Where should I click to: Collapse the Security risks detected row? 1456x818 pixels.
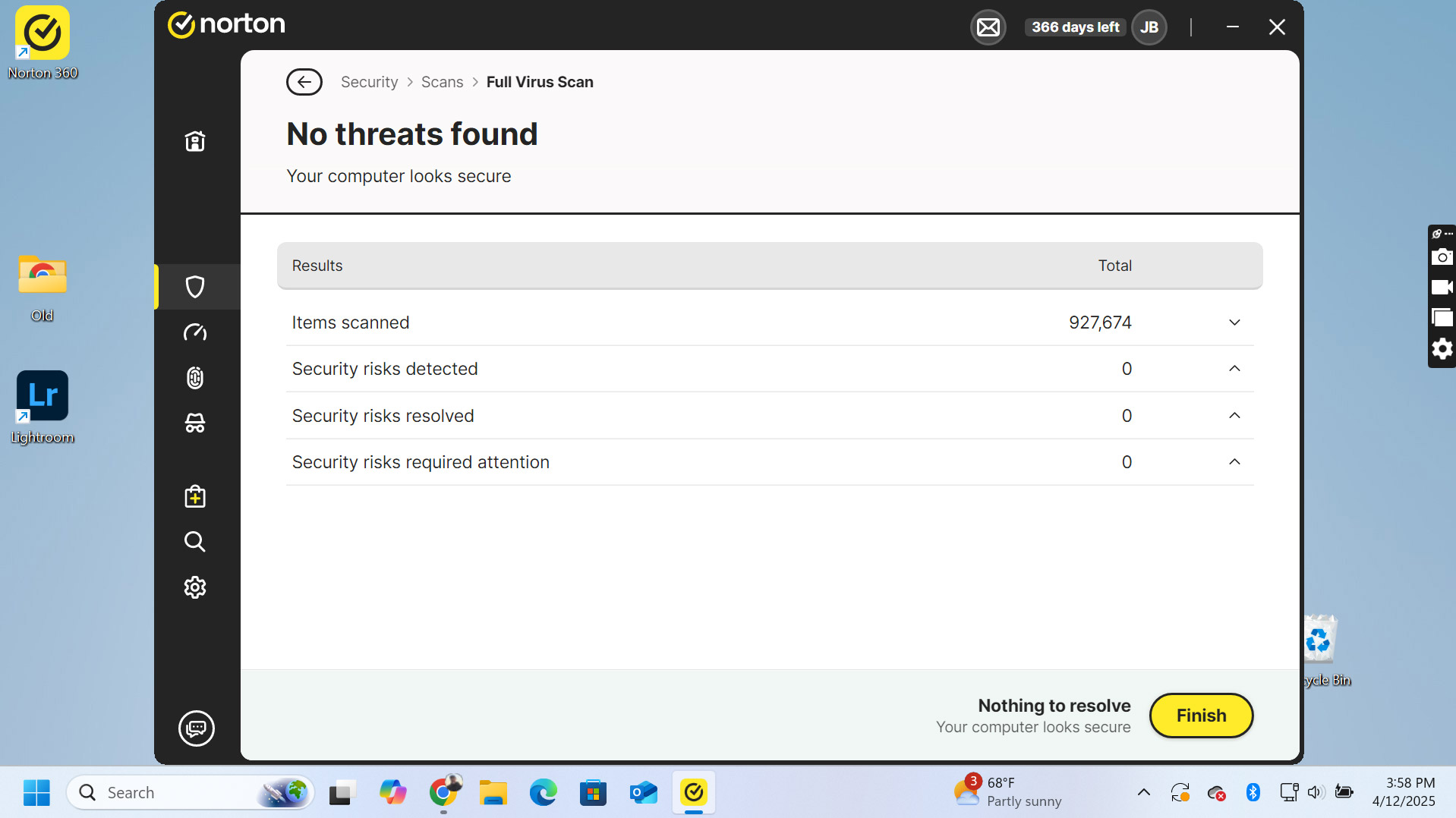pos(1234,369)
